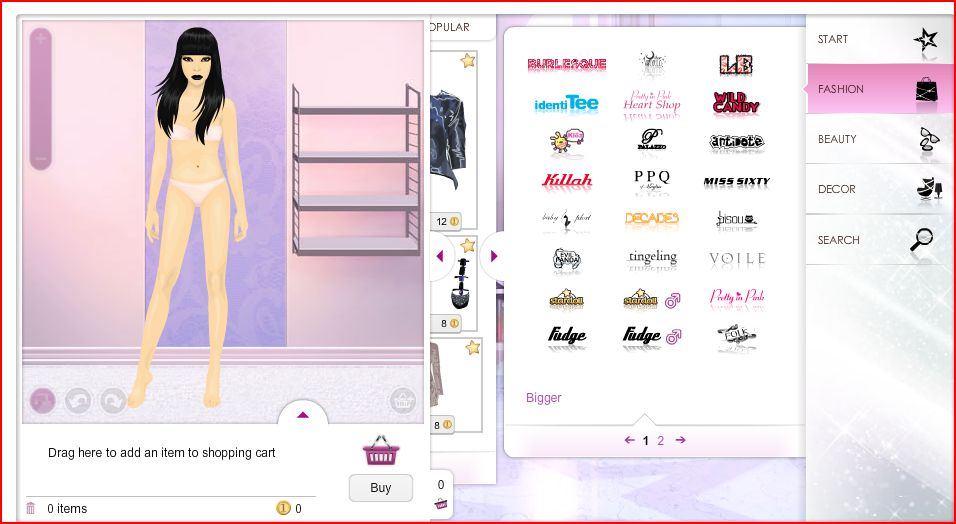This screenshot has width=956, height=524.
Task: Click zoom-in plus on the doll slider
Action: 41,39
